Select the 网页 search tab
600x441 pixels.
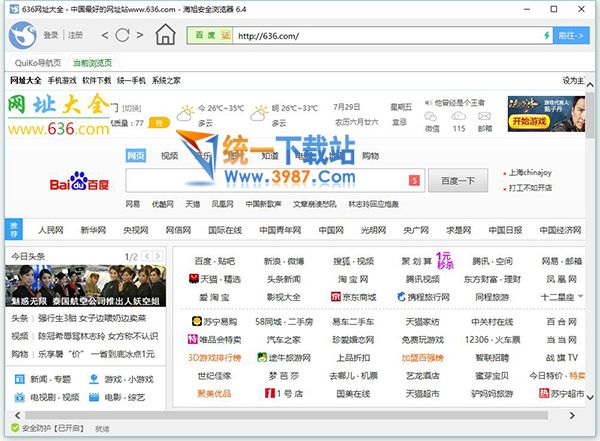pos(135,155)
